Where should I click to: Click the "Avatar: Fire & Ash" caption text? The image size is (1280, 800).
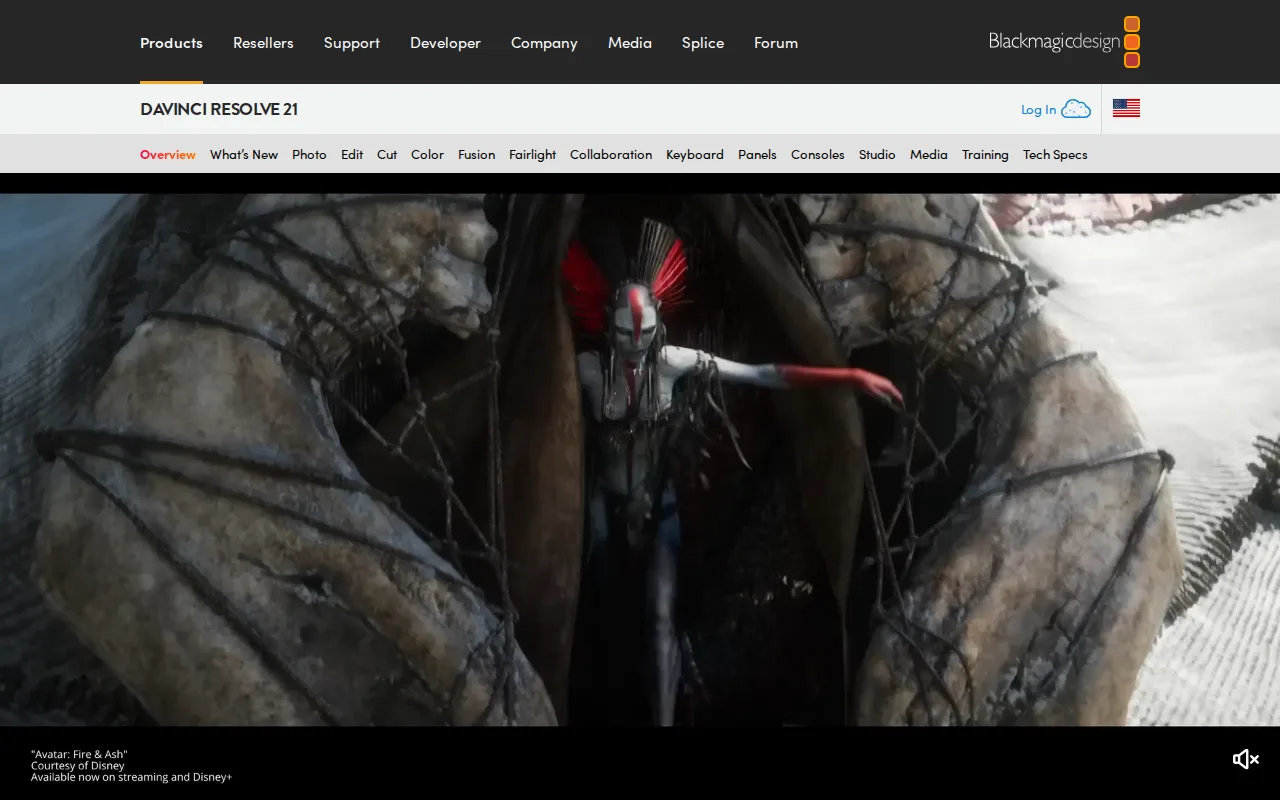tap(79, 754)
